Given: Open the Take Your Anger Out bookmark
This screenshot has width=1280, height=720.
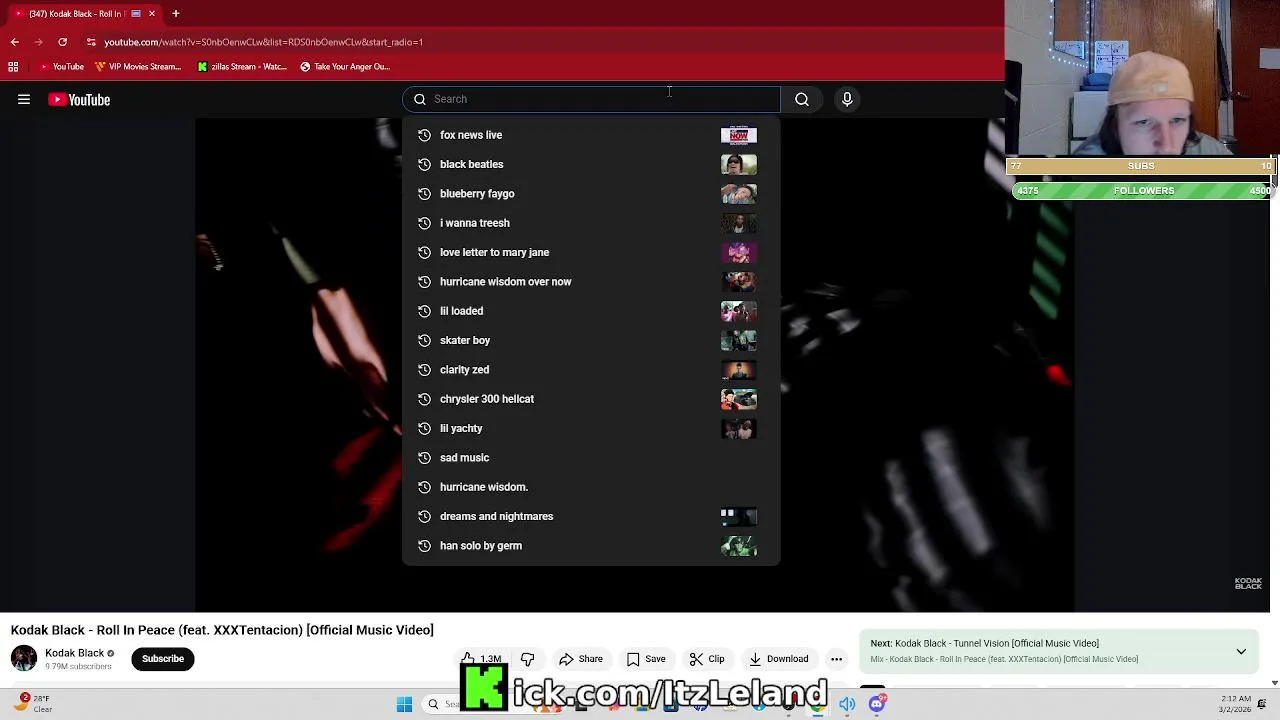Looking at the screenshot, I should 345,67.
